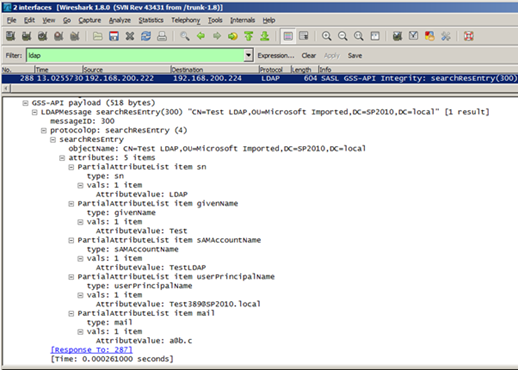Toggle auto scroll in live capture button
The height and width of the screenshot is (370, 518).
coord(304,36)
